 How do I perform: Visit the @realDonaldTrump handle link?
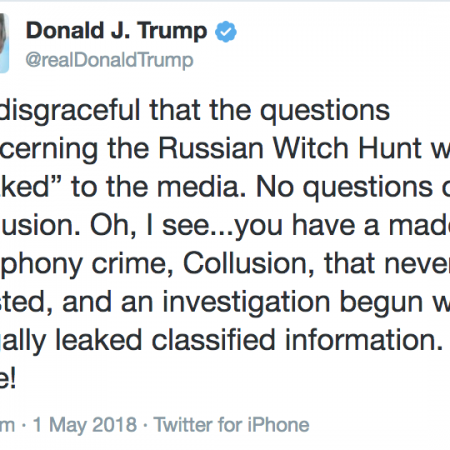110,60
